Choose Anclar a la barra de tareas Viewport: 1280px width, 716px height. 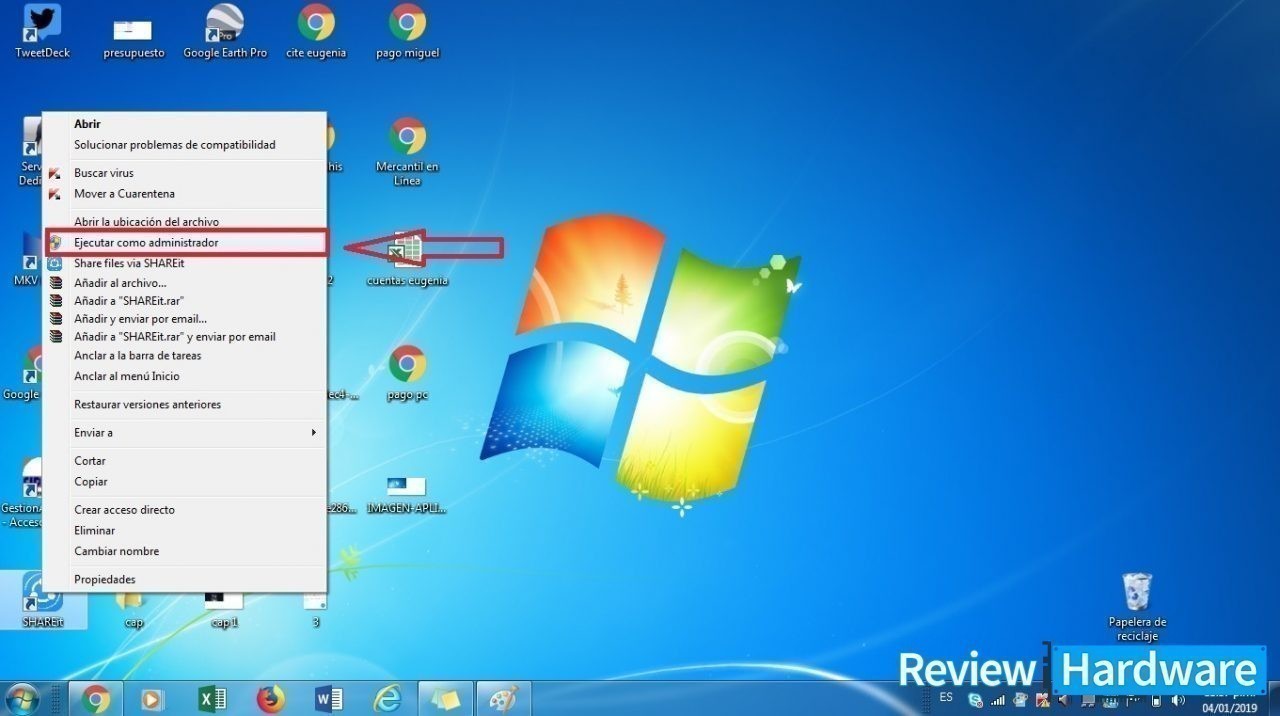[x=186, y=356]
